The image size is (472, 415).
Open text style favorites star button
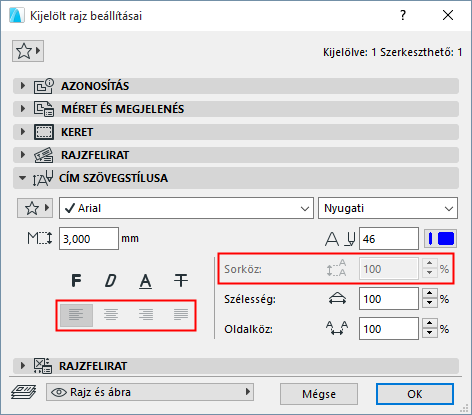[x=35, y=208]
